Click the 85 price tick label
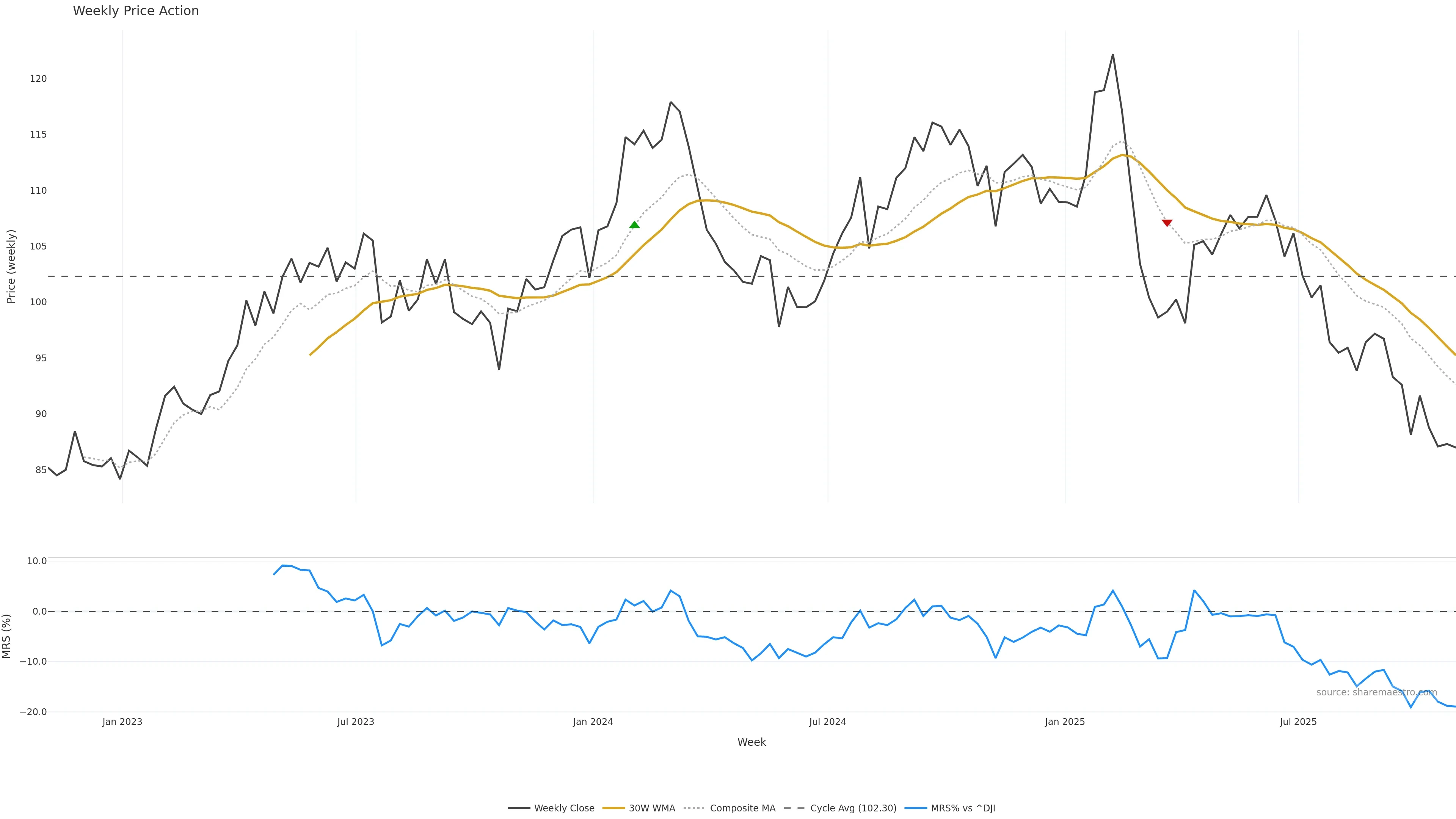 coord(41,470)
